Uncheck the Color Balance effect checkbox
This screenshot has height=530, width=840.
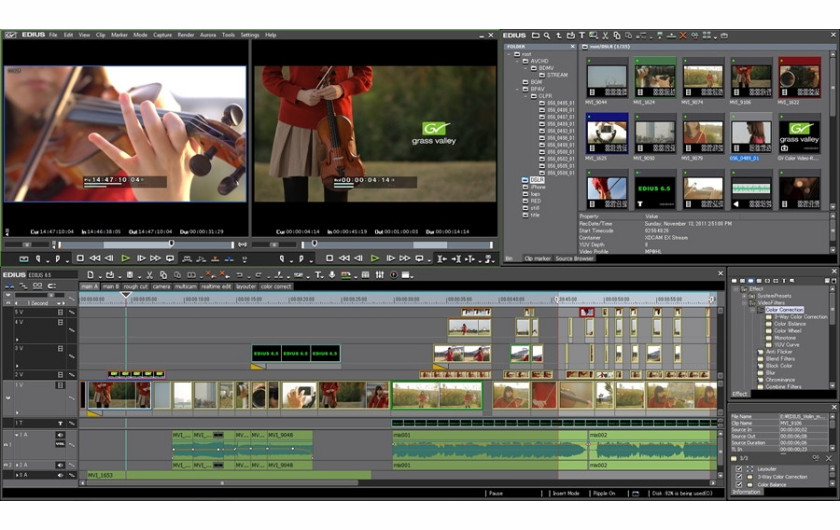(x=739, y=484)
